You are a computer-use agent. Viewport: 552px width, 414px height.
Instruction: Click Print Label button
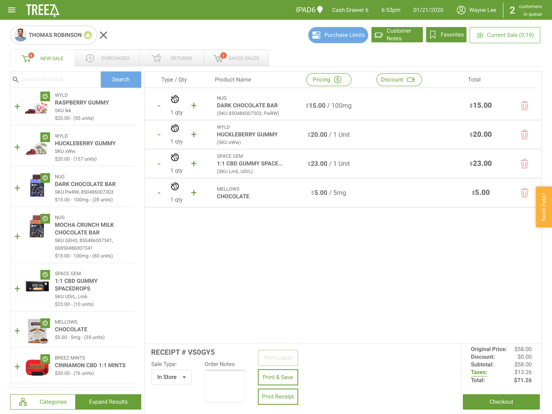pos(278,358)
